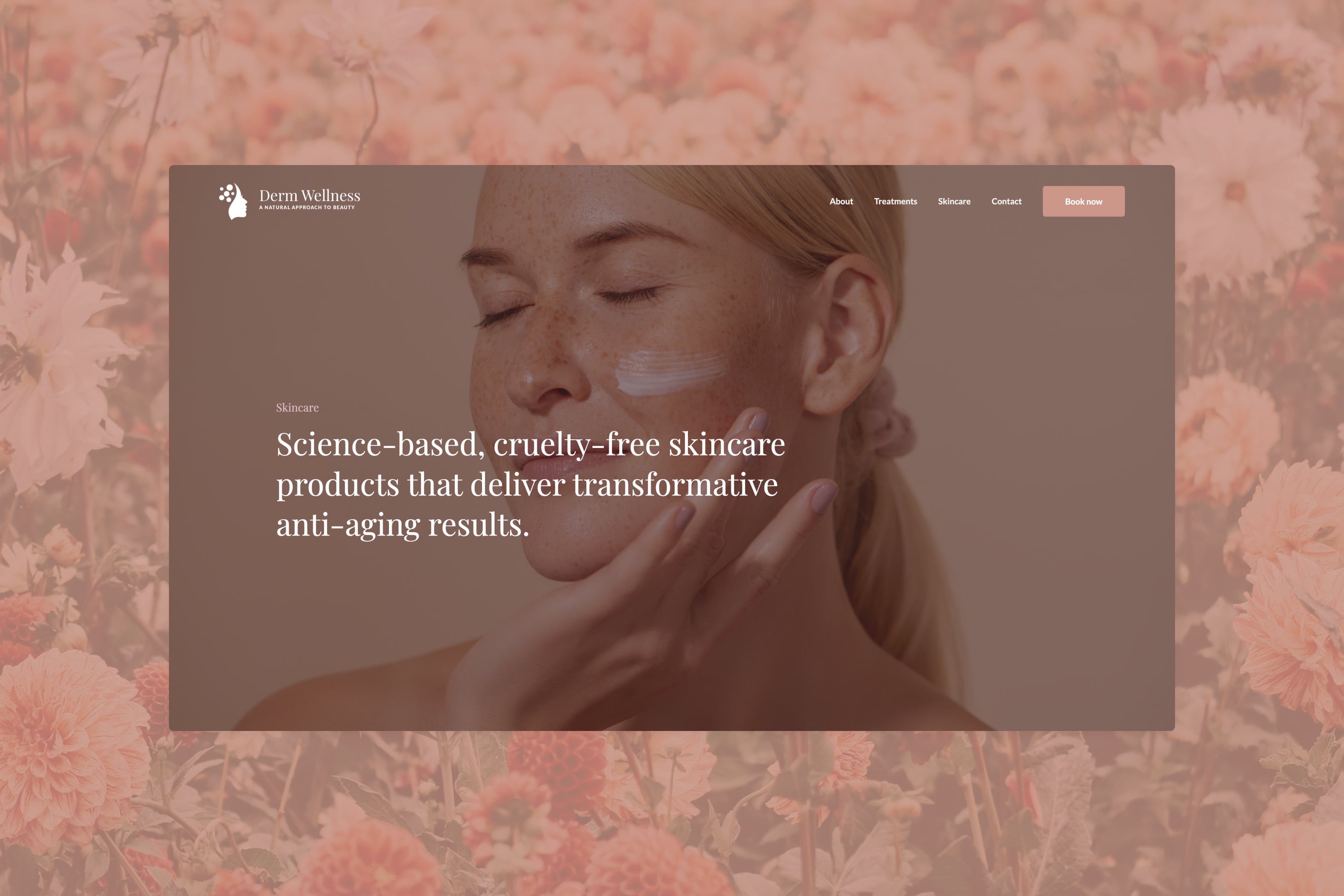The height and width of the screenshot is (896, 1344).
Task: Open the About page from navigation
Action: pos(841,201)
